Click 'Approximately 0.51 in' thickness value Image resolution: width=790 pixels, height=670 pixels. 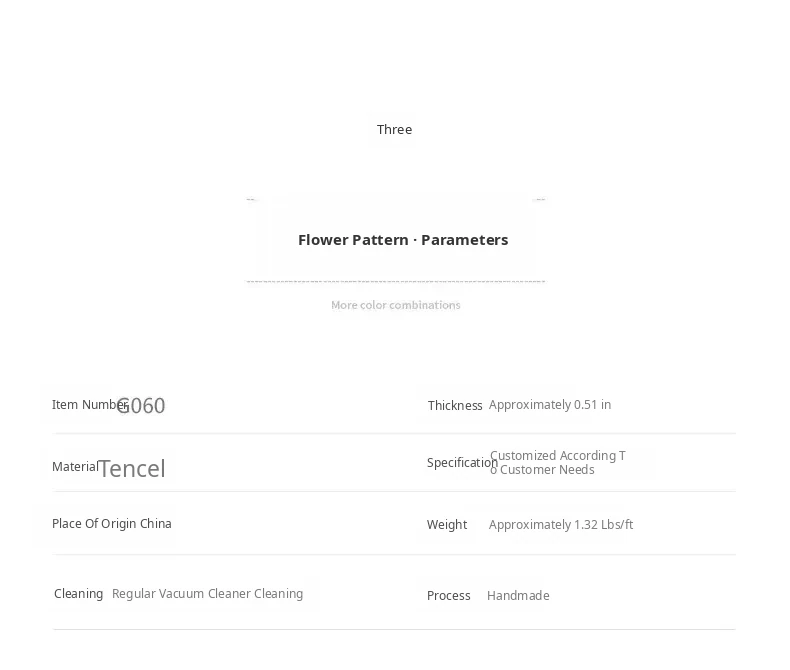pos(550,405)
